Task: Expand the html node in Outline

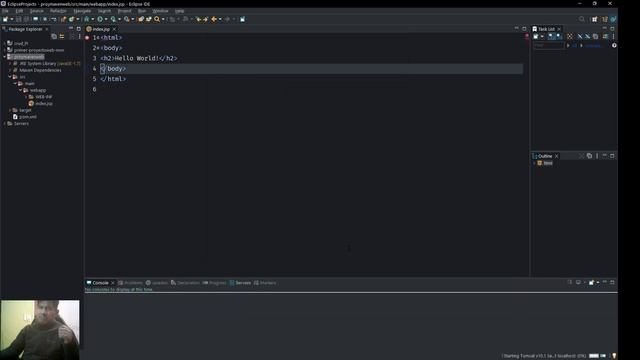Action: pos(534,163)
